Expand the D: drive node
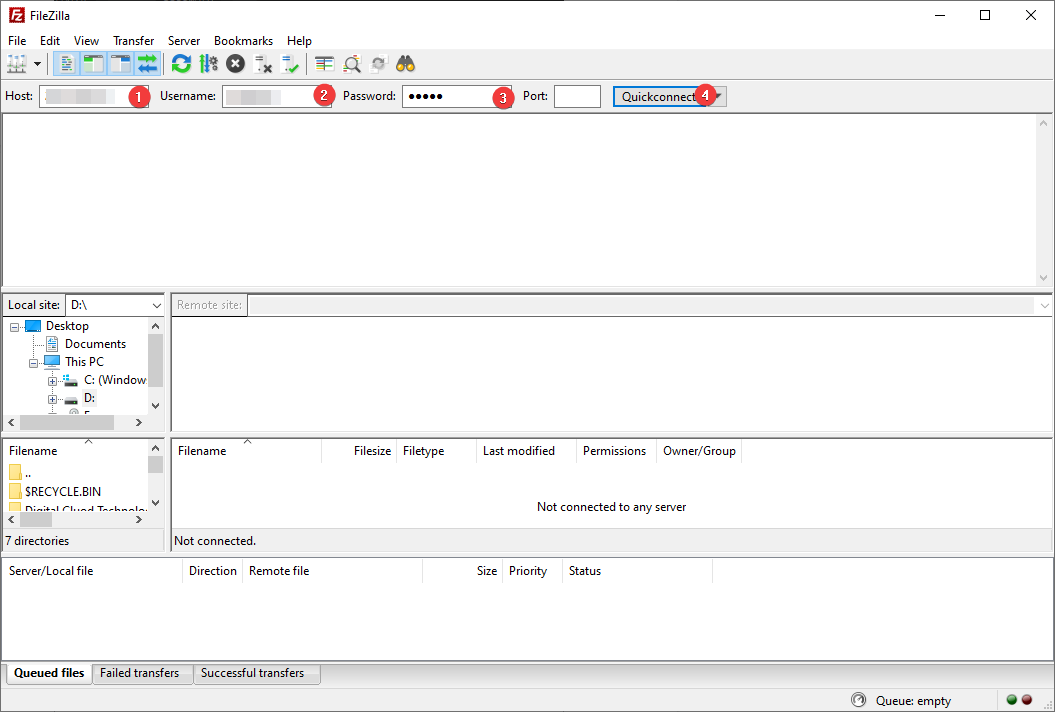 [52, 400]
